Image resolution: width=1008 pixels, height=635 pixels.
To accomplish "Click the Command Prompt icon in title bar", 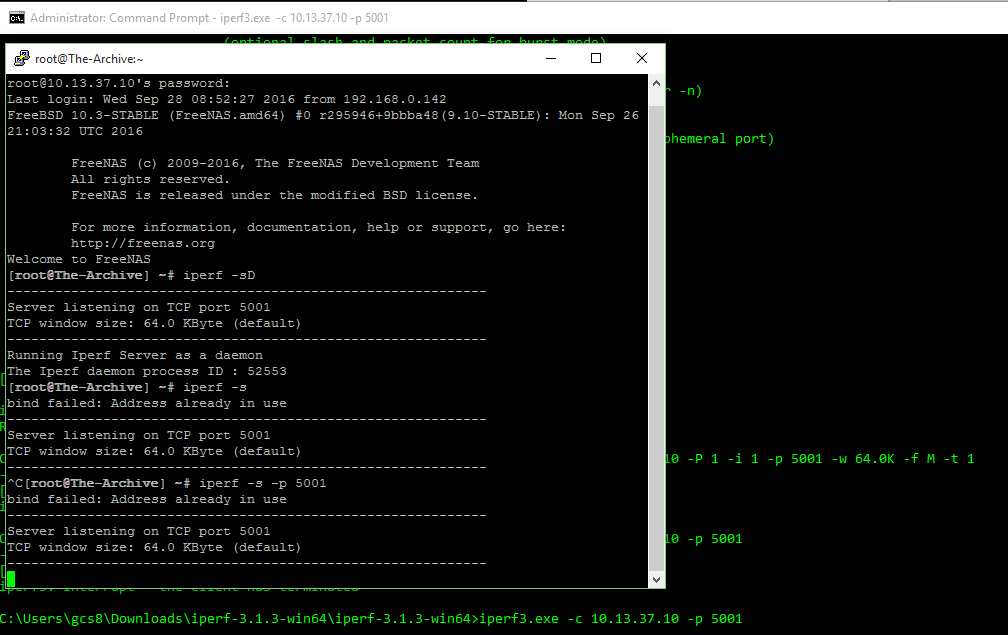I will coord(17,18).
